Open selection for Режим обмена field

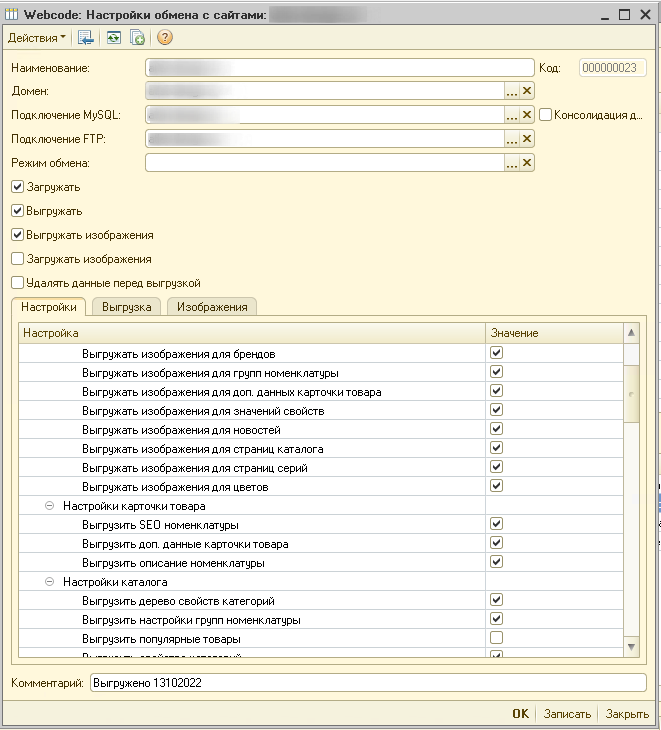[x=511, y=163]
